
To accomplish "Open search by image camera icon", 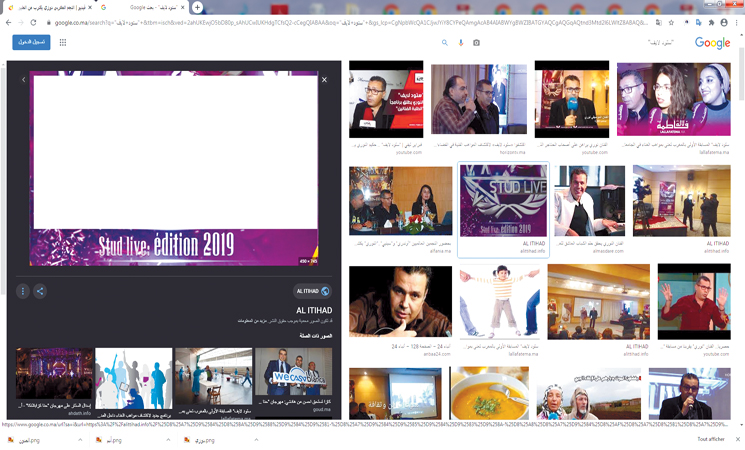I will pos(476,43).
